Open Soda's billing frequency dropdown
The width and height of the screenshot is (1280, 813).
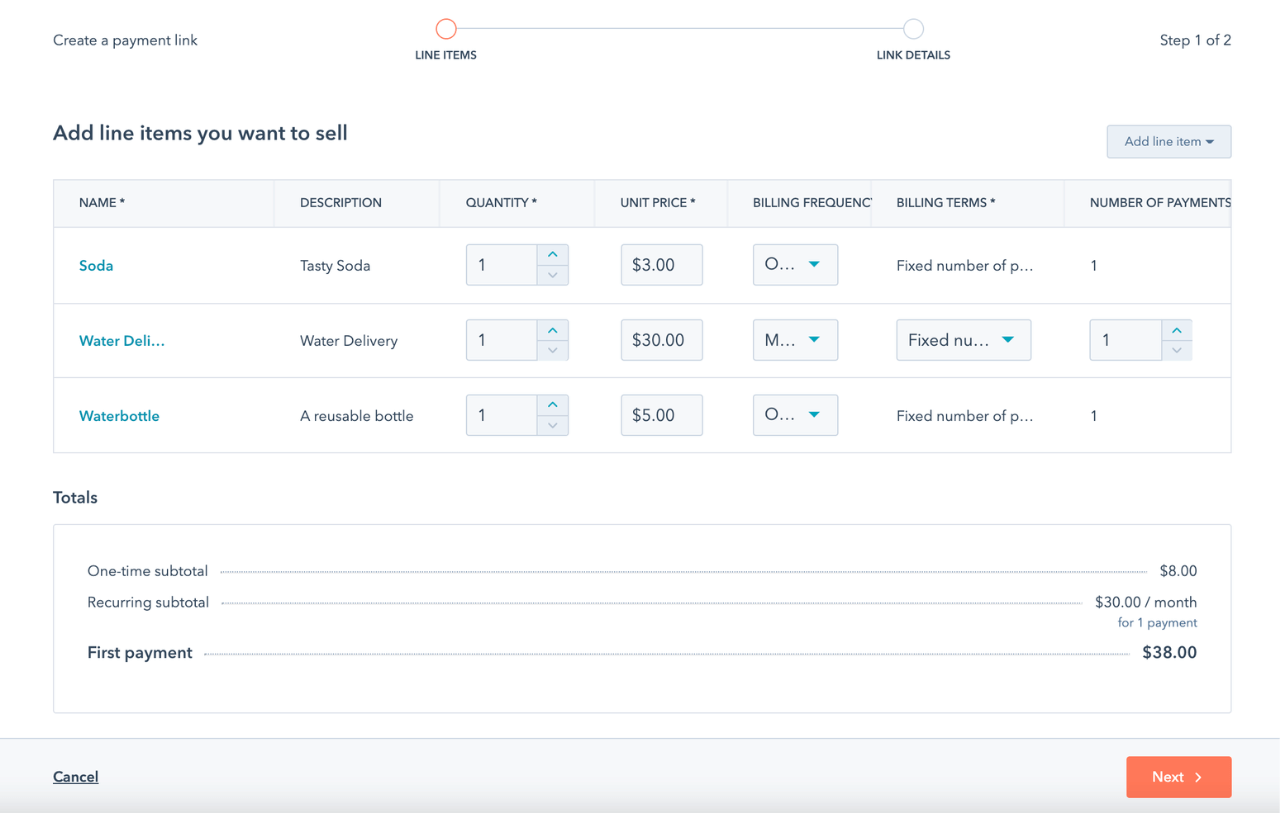795,264
